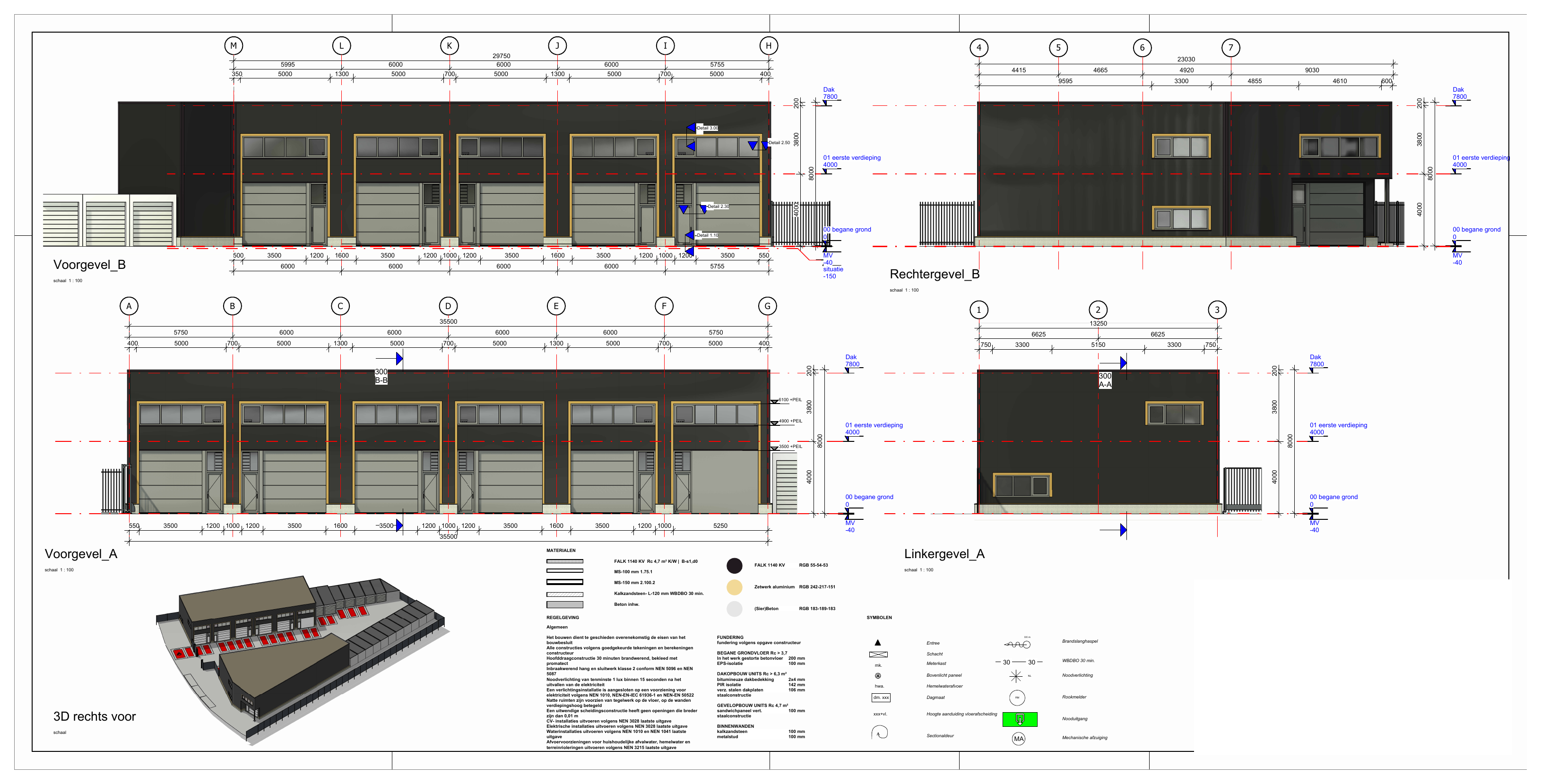
Task: Click grid bubble 7 on Rechtergevel_B
Action: (x=1230, y=48)
